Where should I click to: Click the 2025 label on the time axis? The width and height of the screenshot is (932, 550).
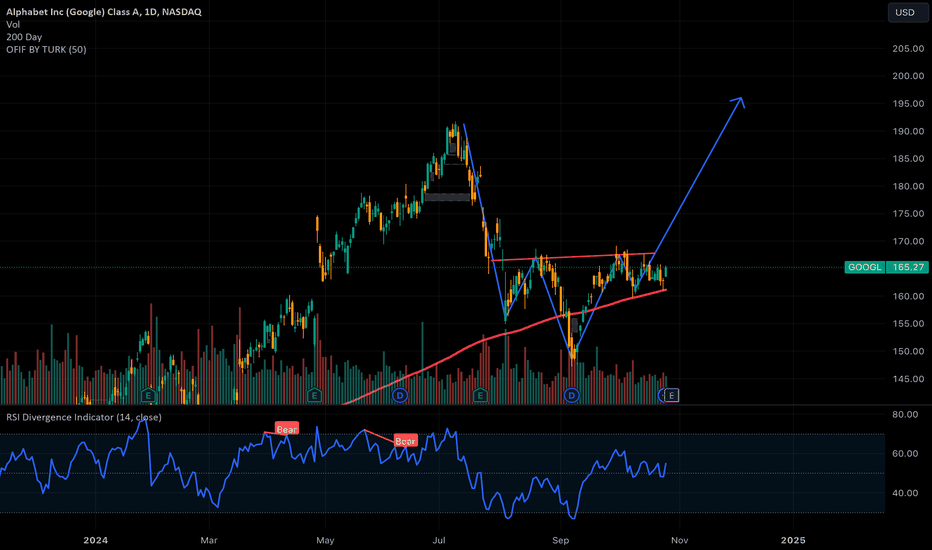(x=793, y=540)
